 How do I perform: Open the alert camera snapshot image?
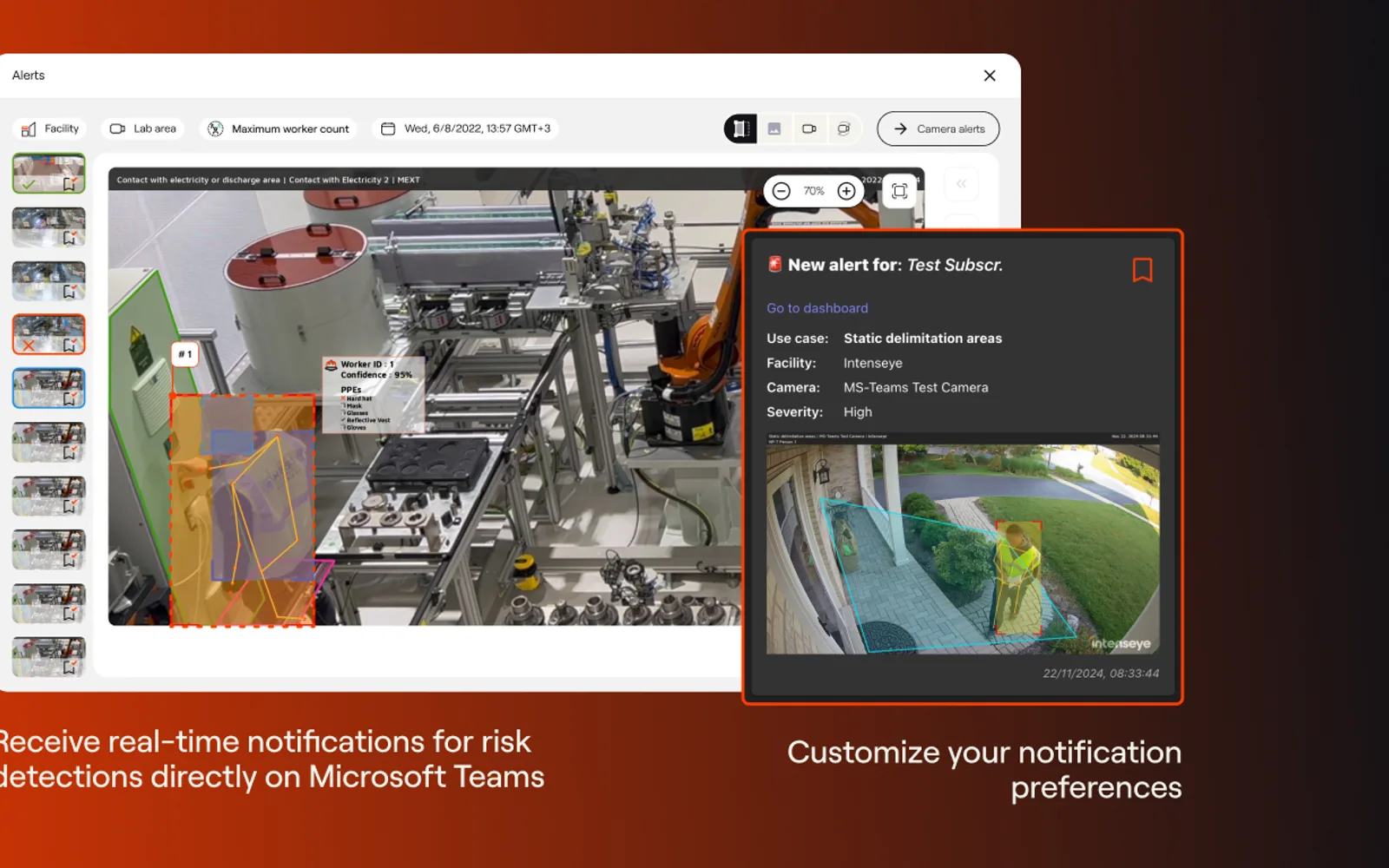click(x=963, y=543)
